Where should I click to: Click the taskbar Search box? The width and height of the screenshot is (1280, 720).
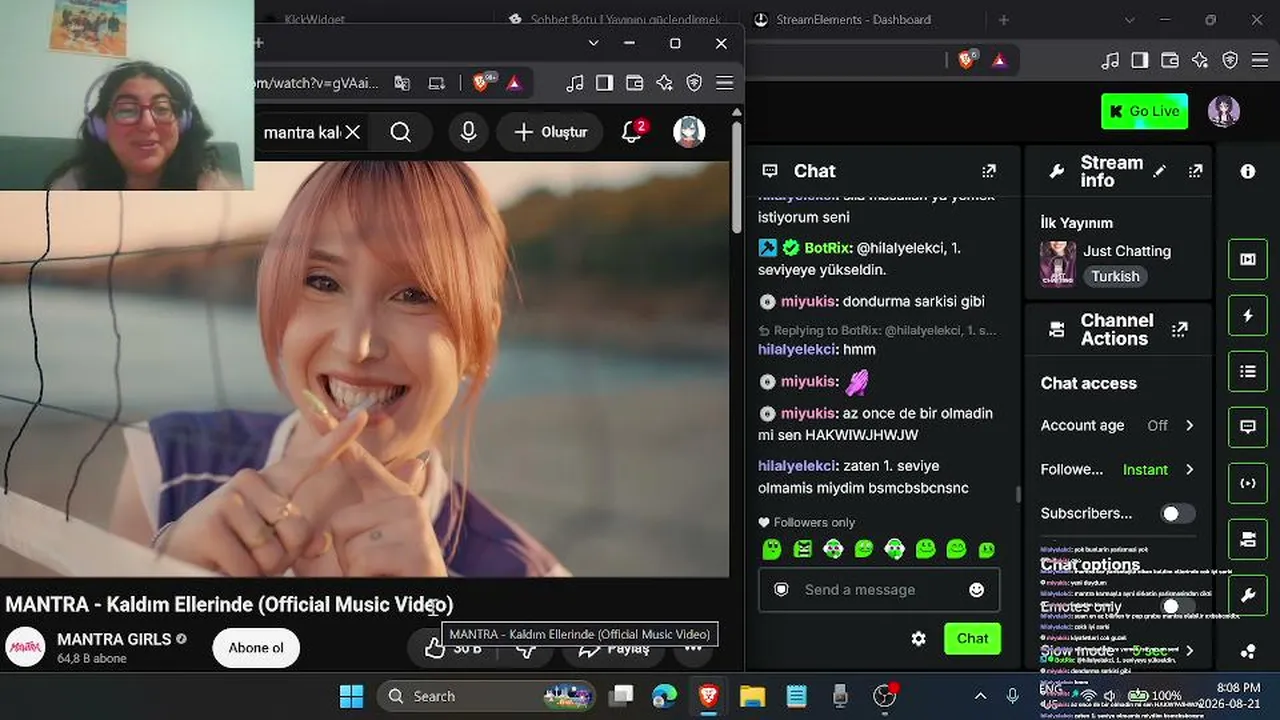click(x=486, y=696)
